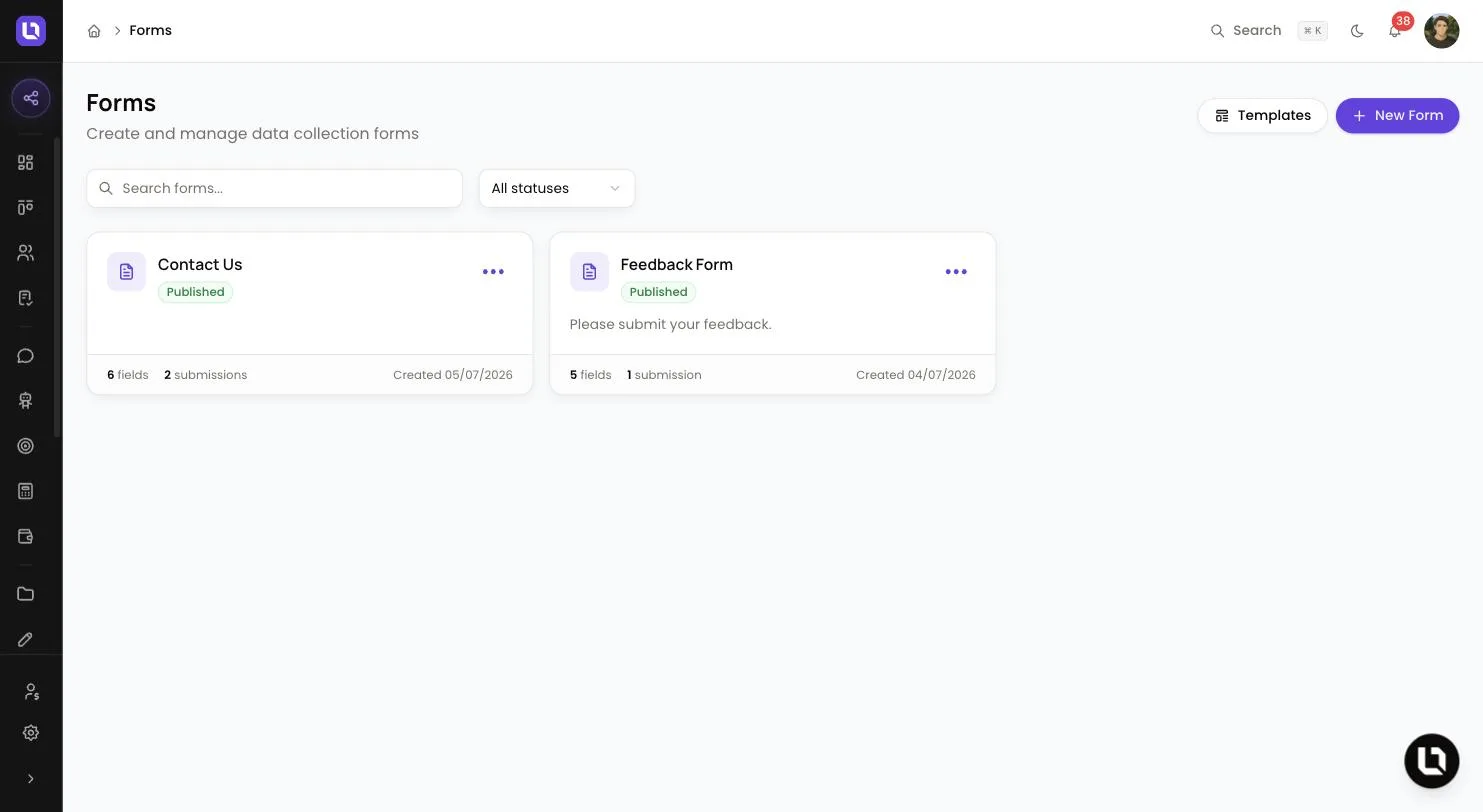Open the wallet sidebar icon
Image resolution: width=1483 pixels, height=812 pixels.
pyautogui.click(x=26, y=536)
